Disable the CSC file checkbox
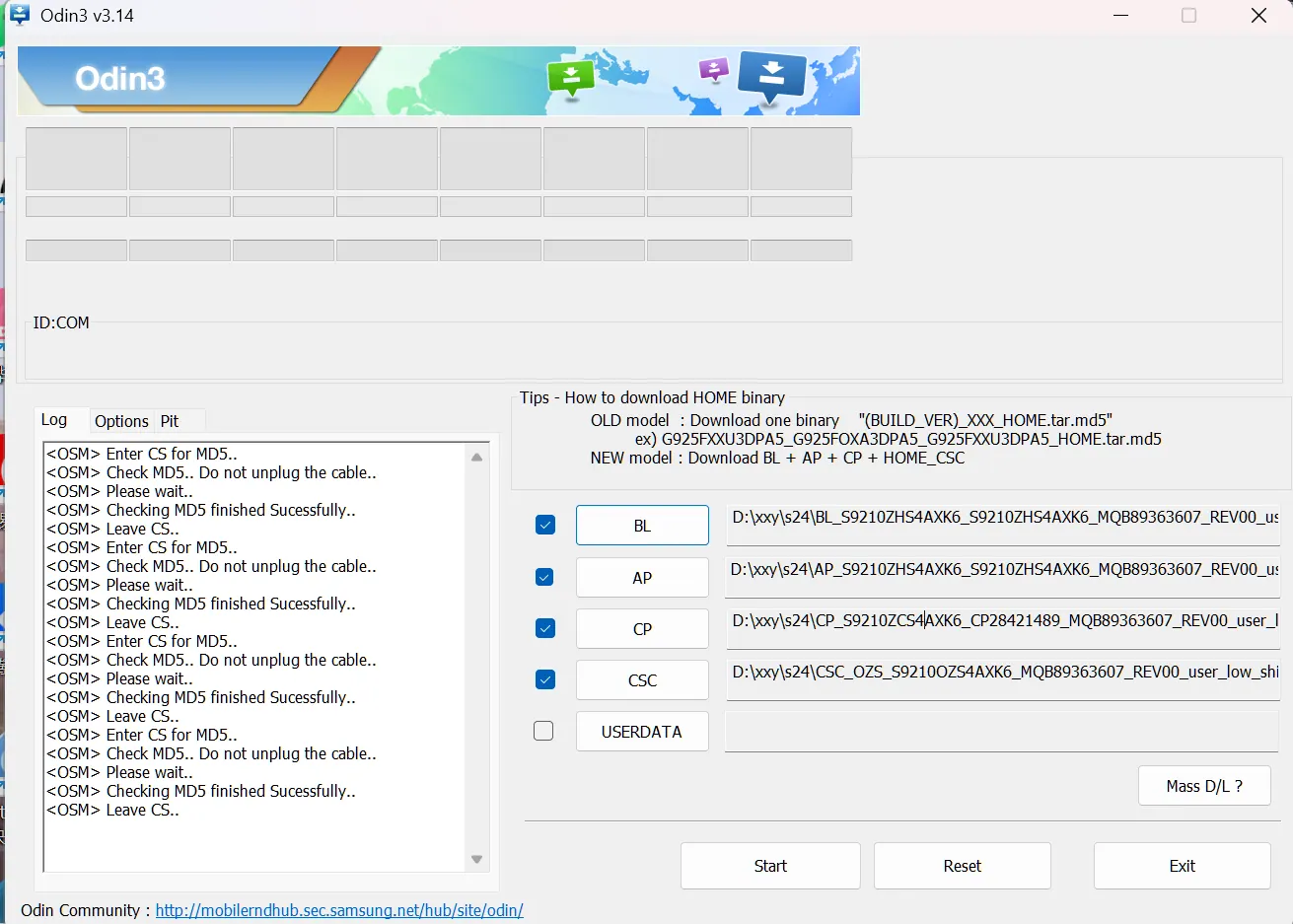This screenshot has height=924, width=1293. coord(544,679)
